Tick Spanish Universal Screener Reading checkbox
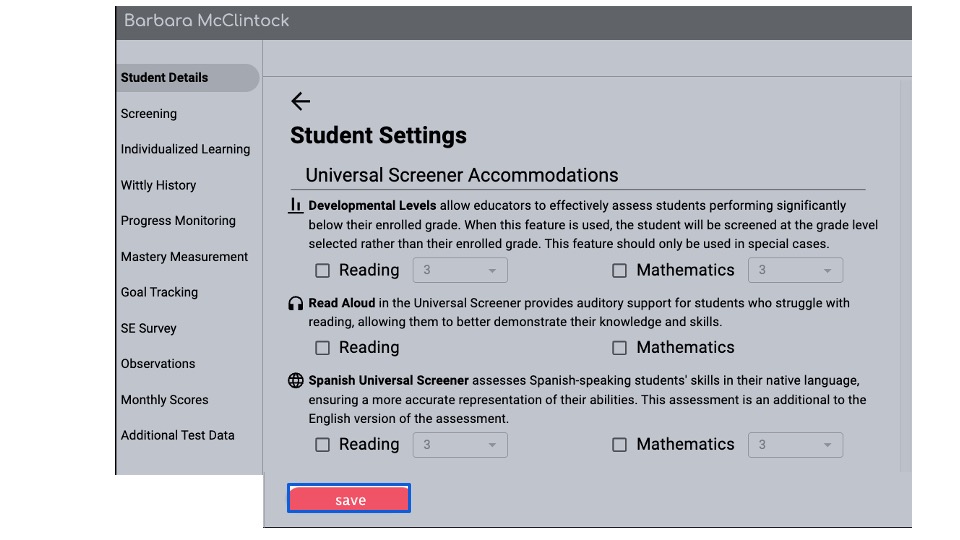Screen dimensions: 960x540 point(322,445)
